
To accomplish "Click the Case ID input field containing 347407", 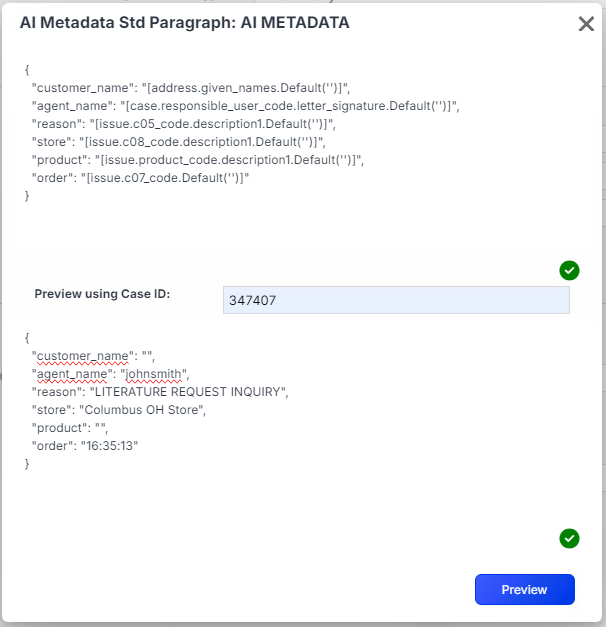I will point(396,300).
